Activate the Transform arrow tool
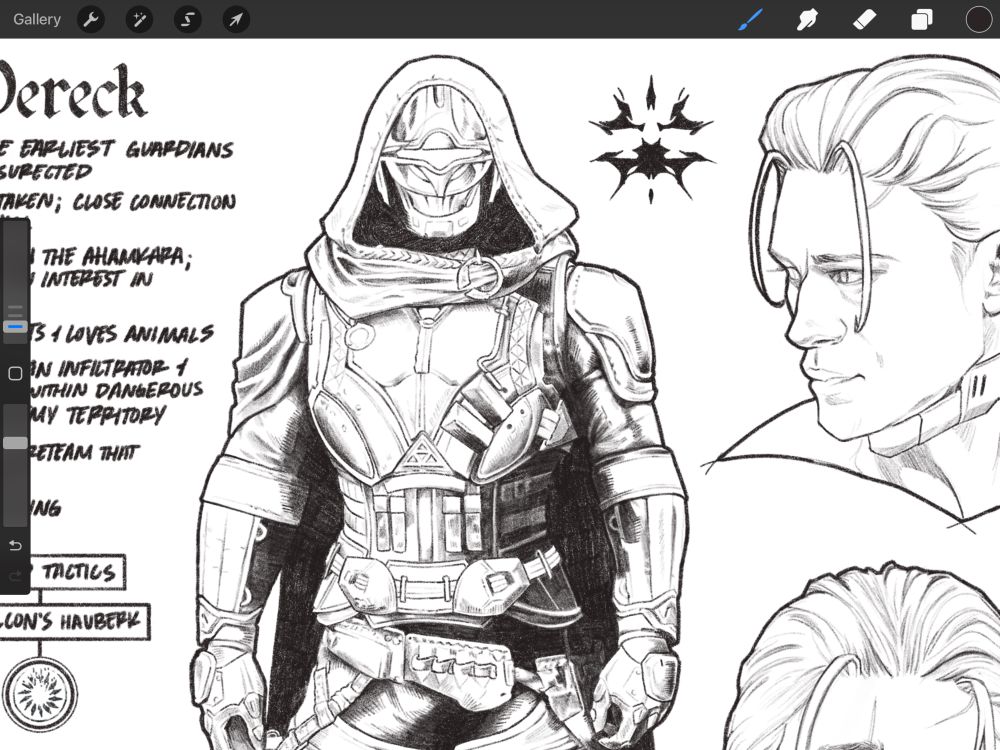The image size is (1000, 750). point(236,20)
